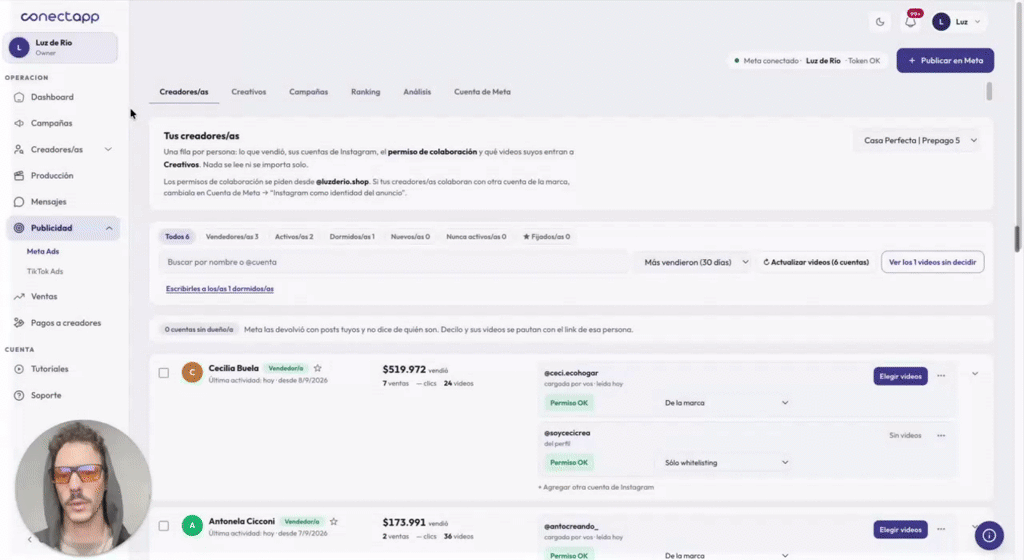Click the conectapp logo
Image resolution: width=1024 pixels, height=560 pixels.
click(60, 16)
